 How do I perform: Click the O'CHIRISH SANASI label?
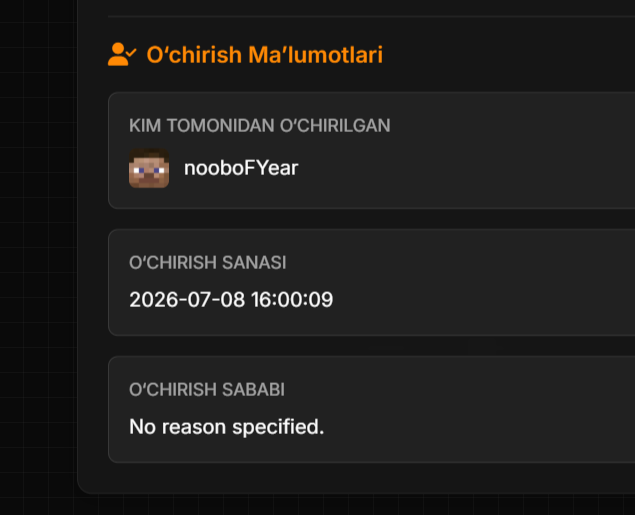click(x=207, y=262)
